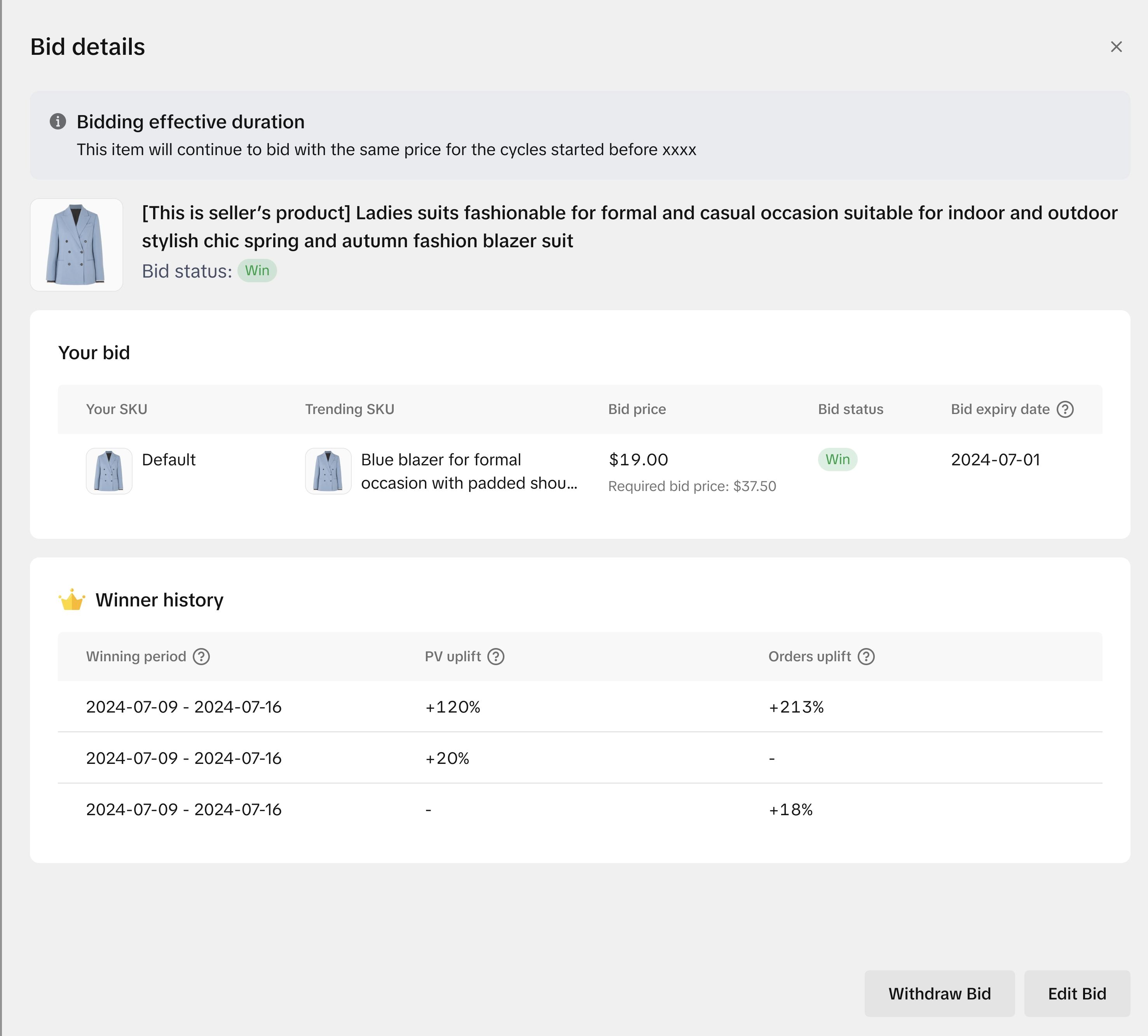Click the Withdraw Bid button

coord(939,993)
